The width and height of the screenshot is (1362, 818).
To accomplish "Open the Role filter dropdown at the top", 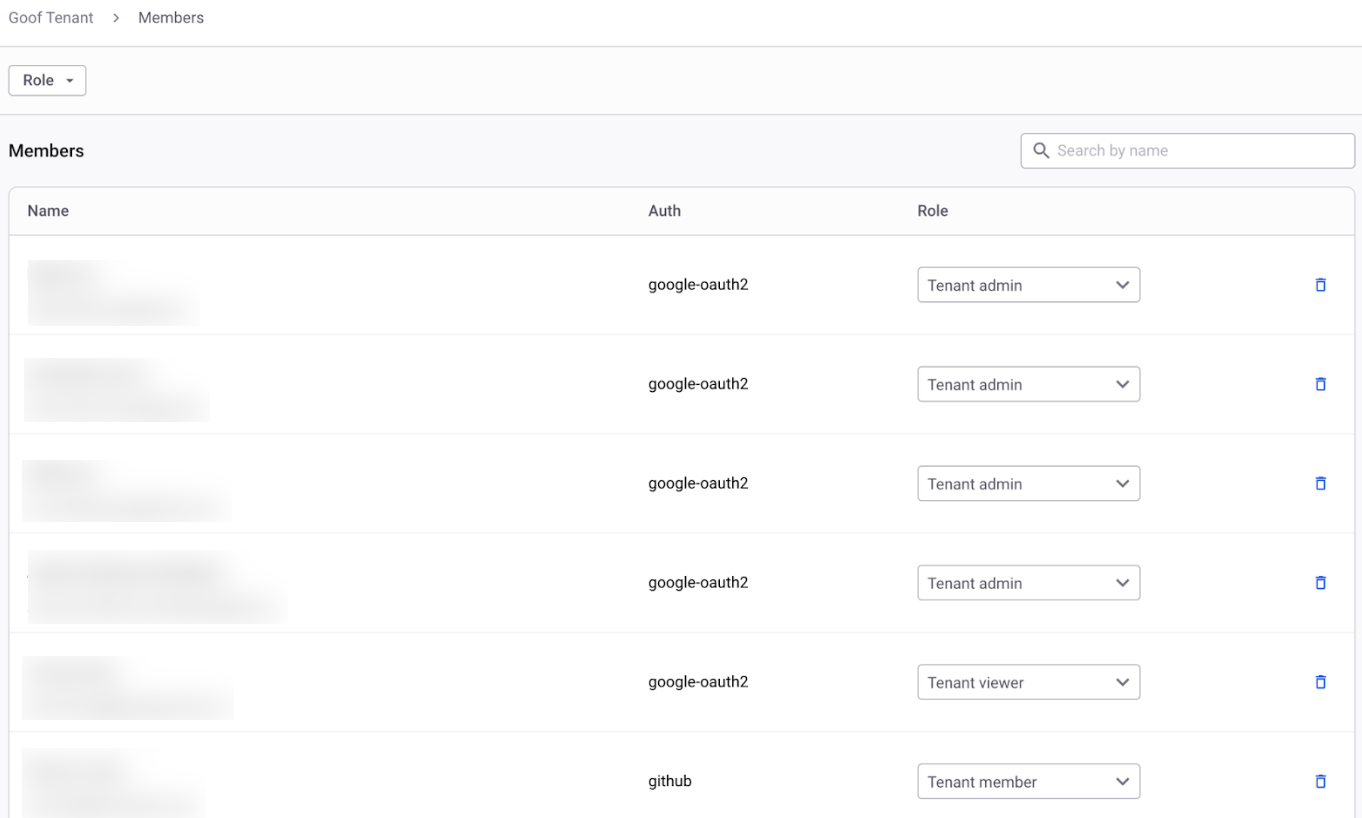I will (46, 80).
